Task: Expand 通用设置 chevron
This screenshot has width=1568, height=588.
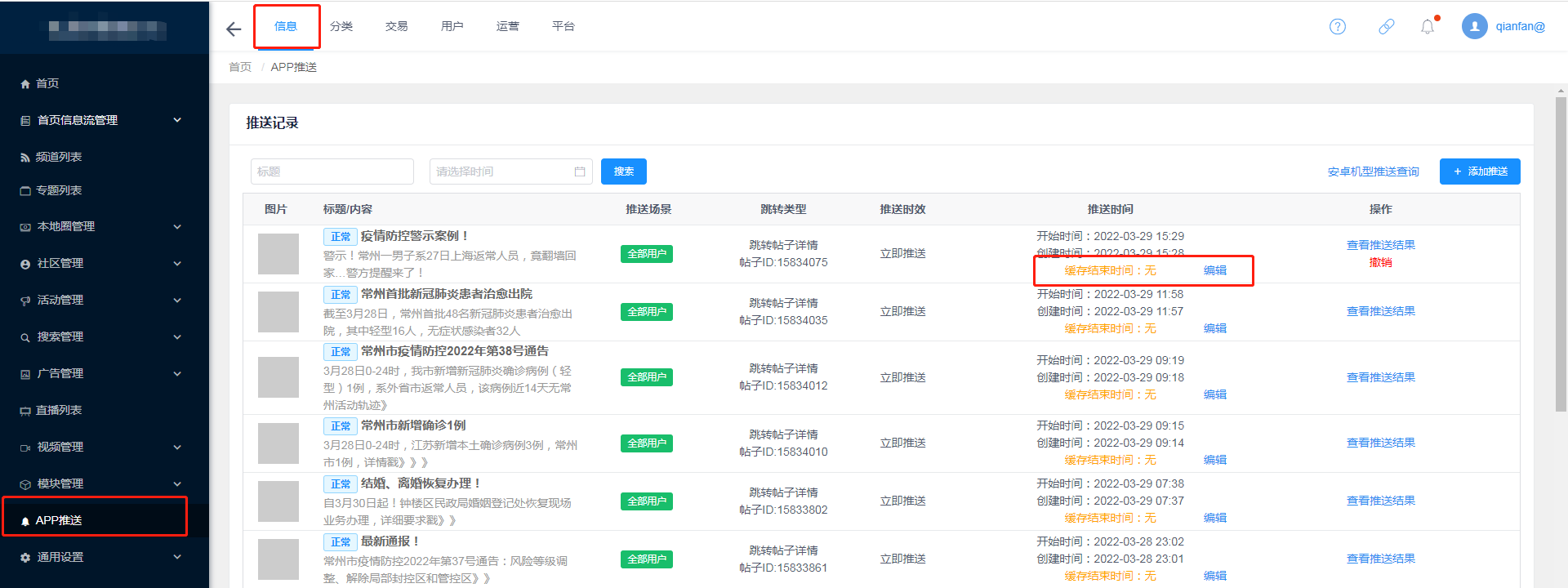Action: pyautogui.click(x=177, y=557)
